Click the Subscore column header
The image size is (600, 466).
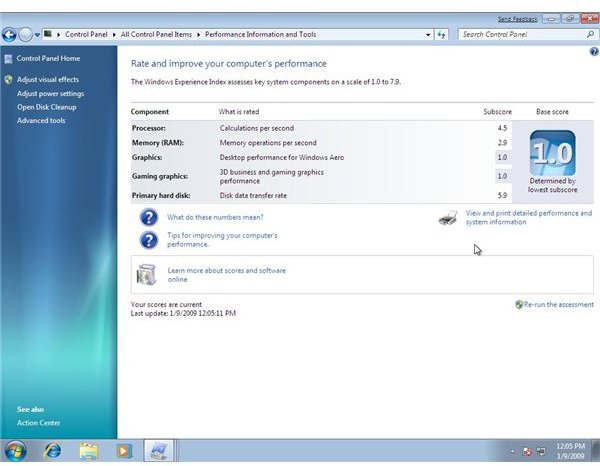point(497,112)
